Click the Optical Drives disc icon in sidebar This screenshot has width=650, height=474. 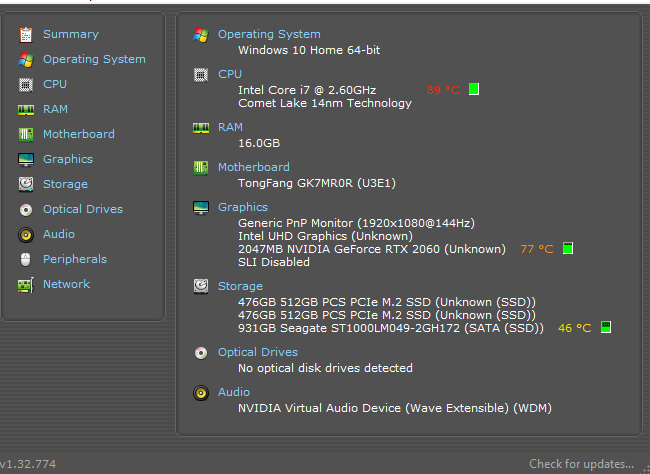26,210
